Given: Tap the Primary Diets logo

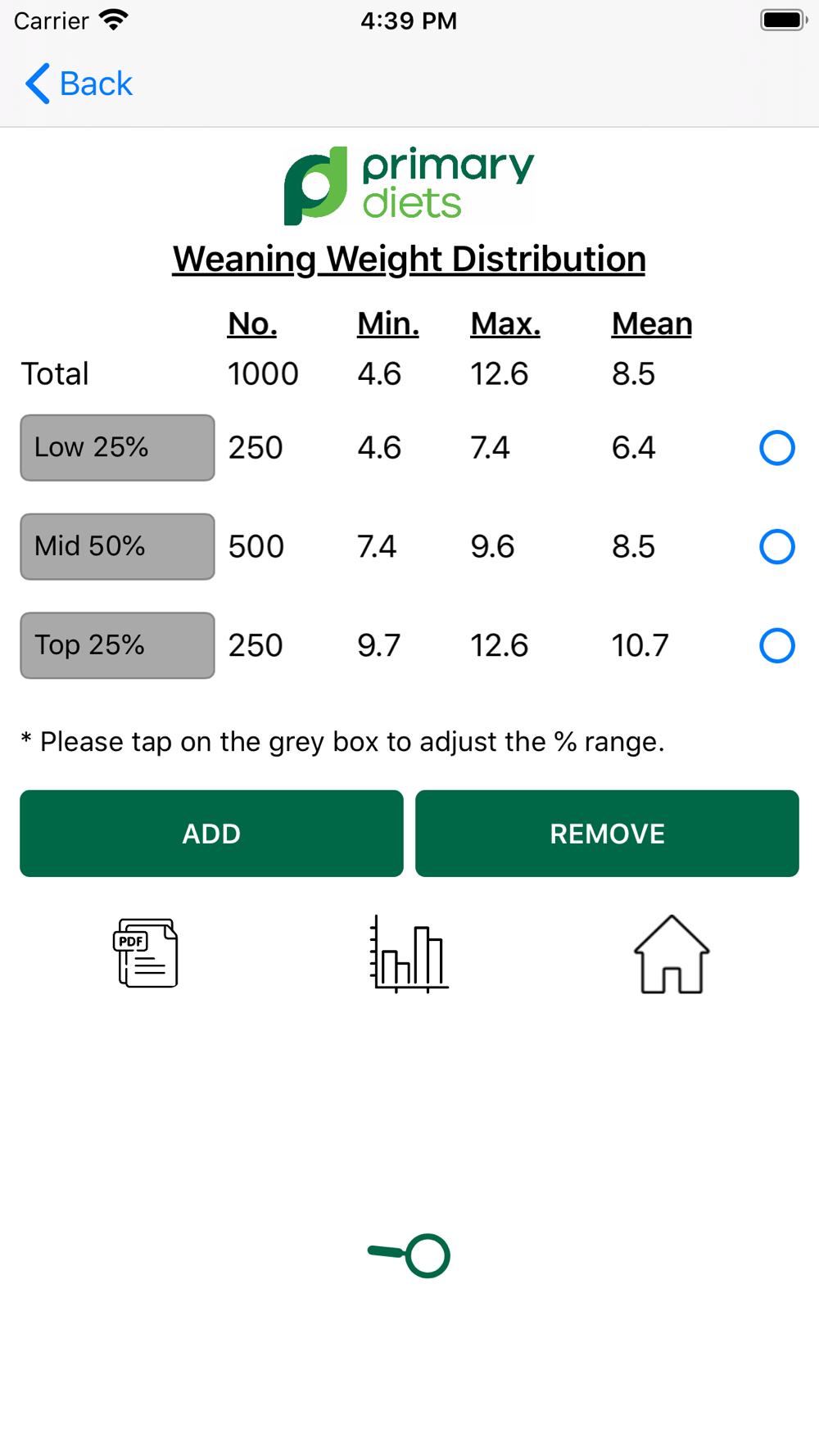Looking at the screenshot, I should tap(409, 185).
